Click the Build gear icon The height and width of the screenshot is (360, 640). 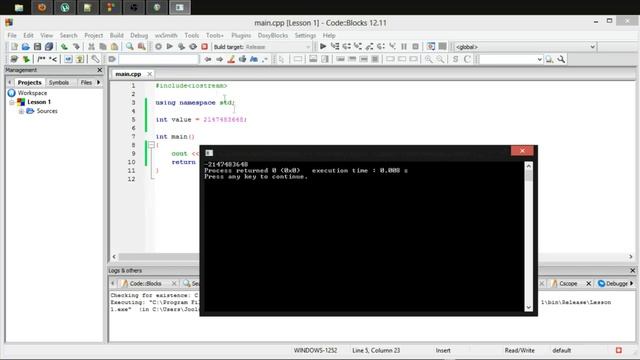[158, 47]
